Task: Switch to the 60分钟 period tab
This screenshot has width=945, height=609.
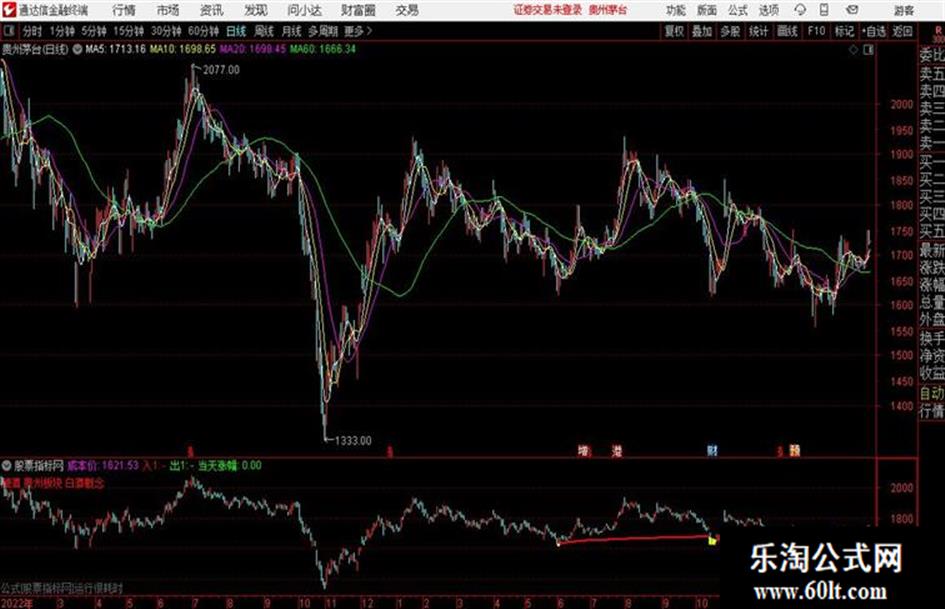Action: pos(203,31)
